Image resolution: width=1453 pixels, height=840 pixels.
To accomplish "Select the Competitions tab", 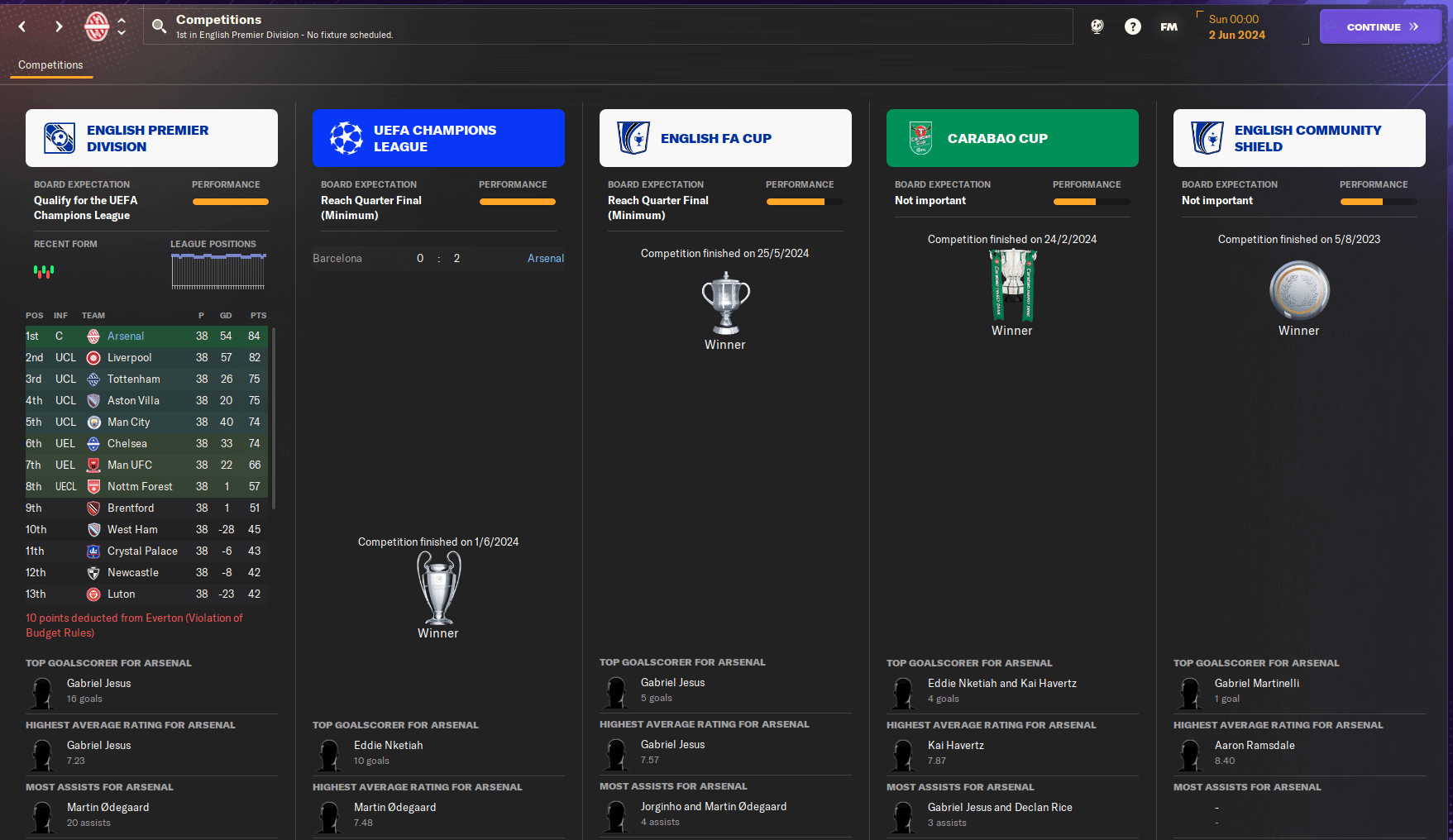I will [50, 64].
